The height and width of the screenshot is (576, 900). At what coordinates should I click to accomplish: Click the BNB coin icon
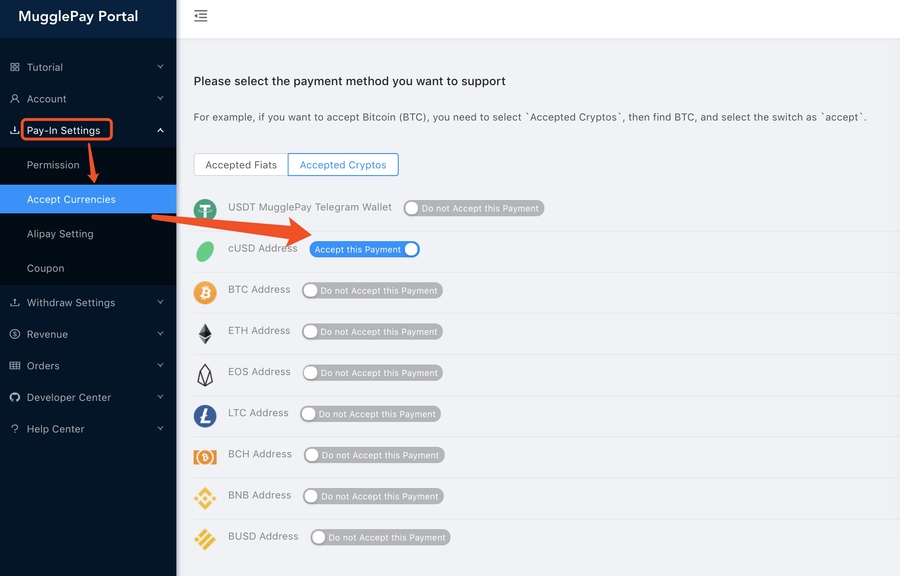point(205,498)
